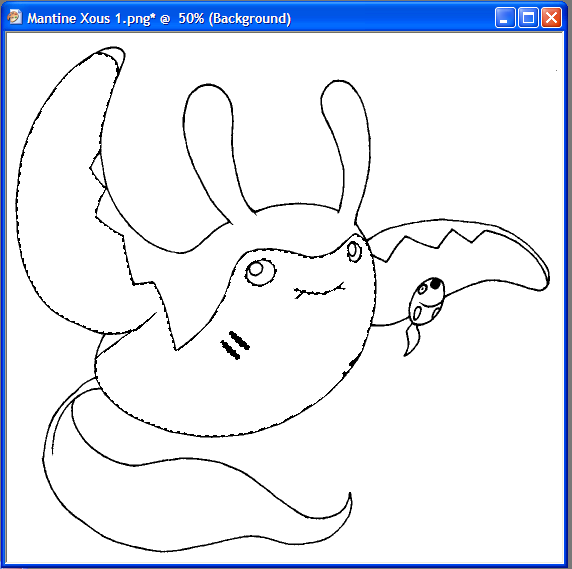
Task: Click the Remoraid's small round eye
Action: coord(422,290)
